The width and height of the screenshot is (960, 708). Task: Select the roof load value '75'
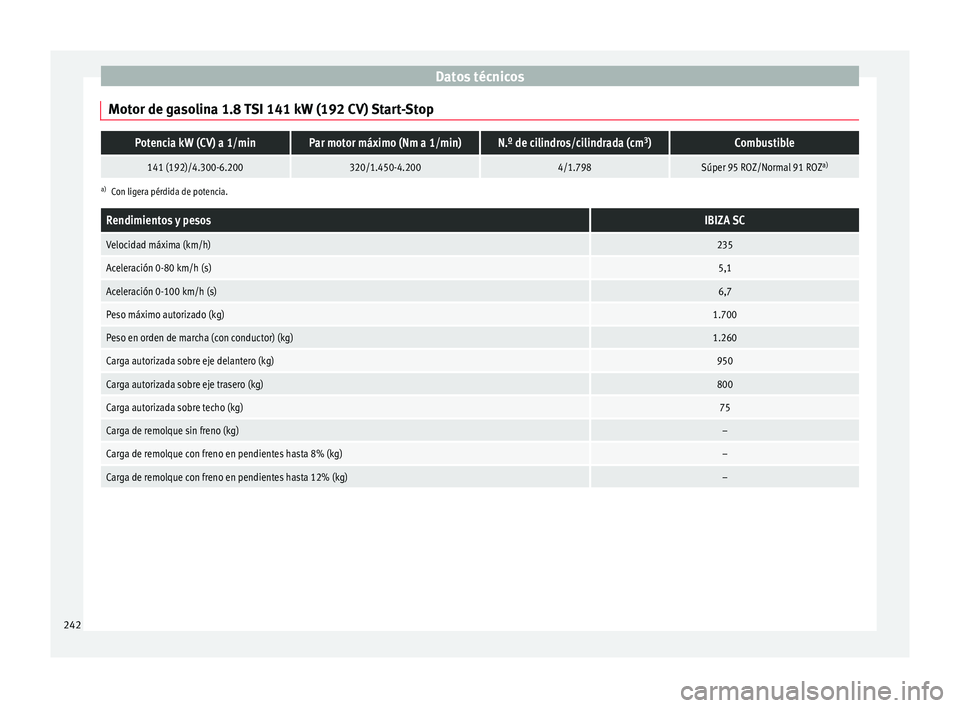(x=724, y=408)
